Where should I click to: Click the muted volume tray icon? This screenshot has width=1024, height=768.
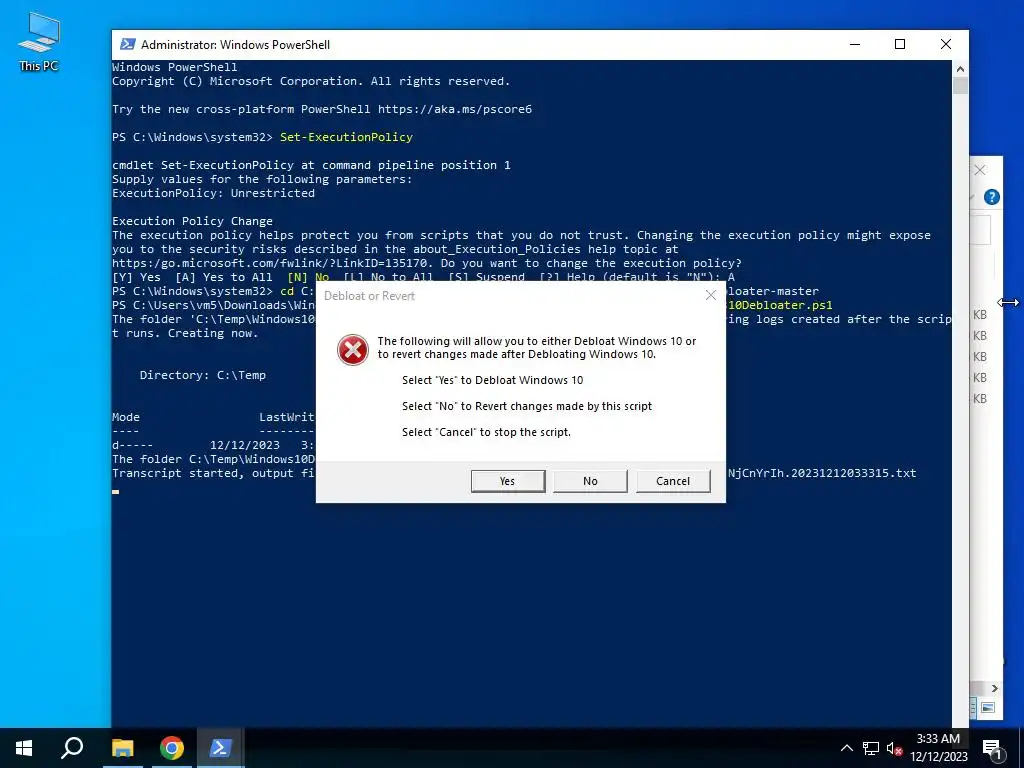(x=894, y=748)
